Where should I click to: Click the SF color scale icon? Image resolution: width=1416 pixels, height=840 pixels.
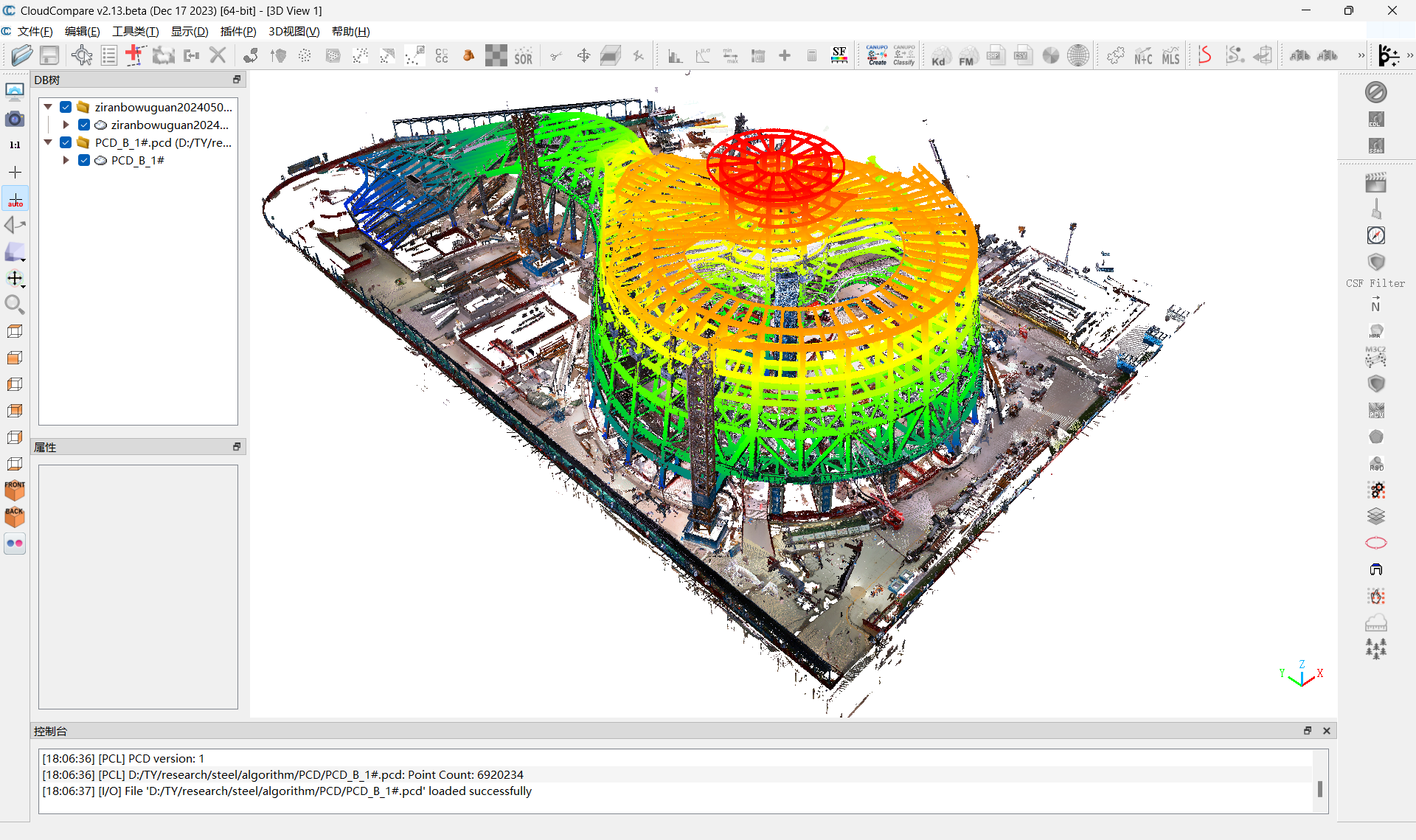pos(839,55)
